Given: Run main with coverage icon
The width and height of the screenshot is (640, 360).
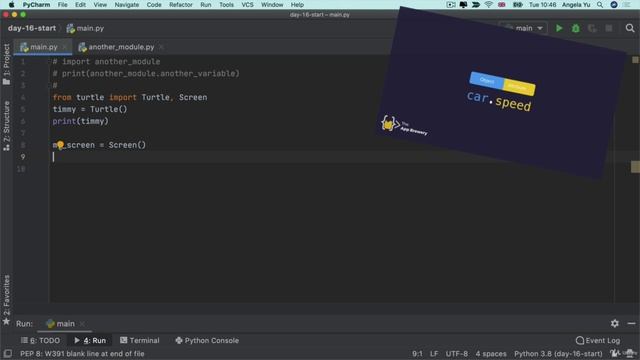Looking at the screenshot, I should coord(592,28).
